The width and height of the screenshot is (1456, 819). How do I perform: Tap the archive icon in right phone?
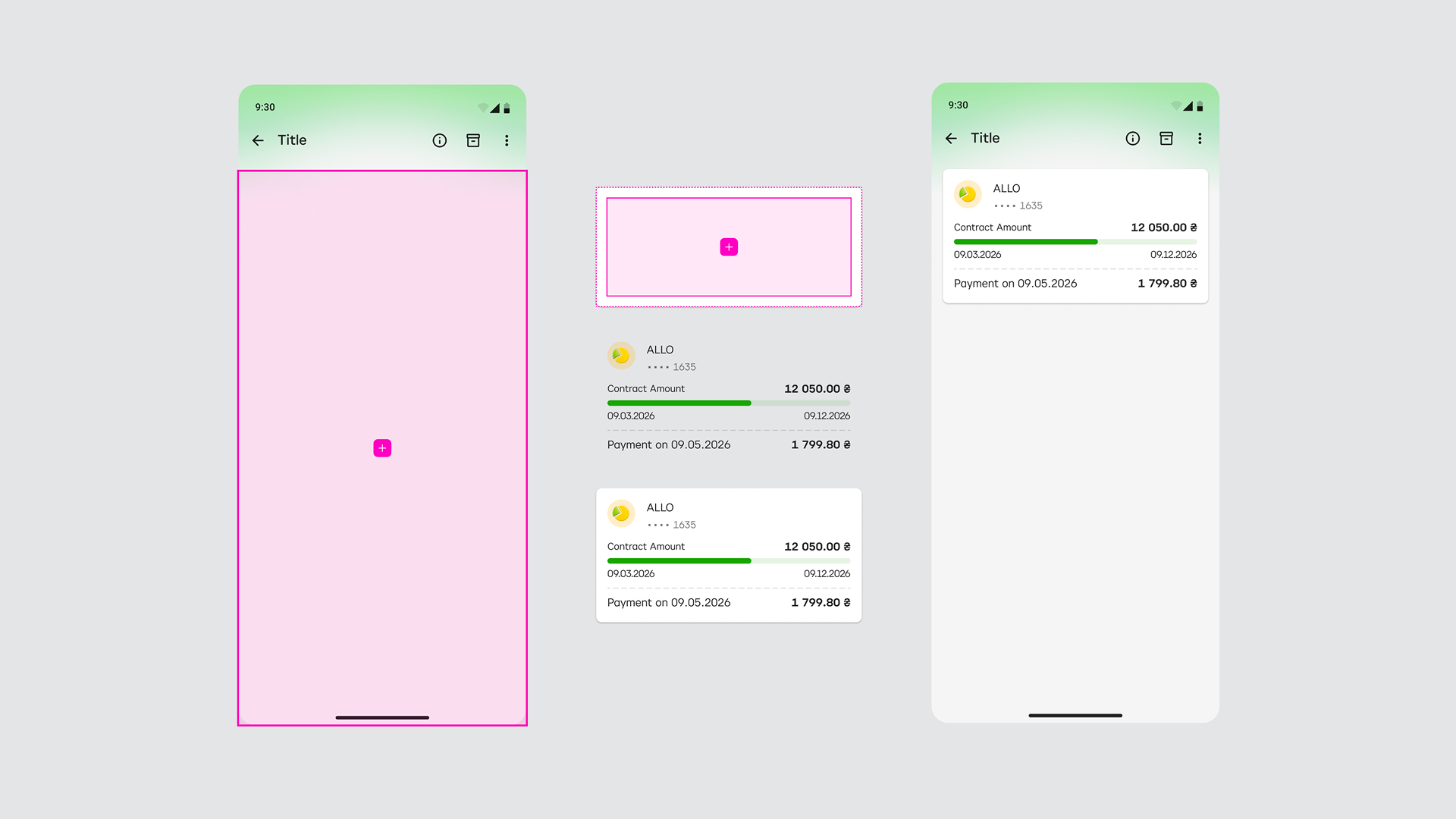pyautogui.click(x=1166, y=138)
